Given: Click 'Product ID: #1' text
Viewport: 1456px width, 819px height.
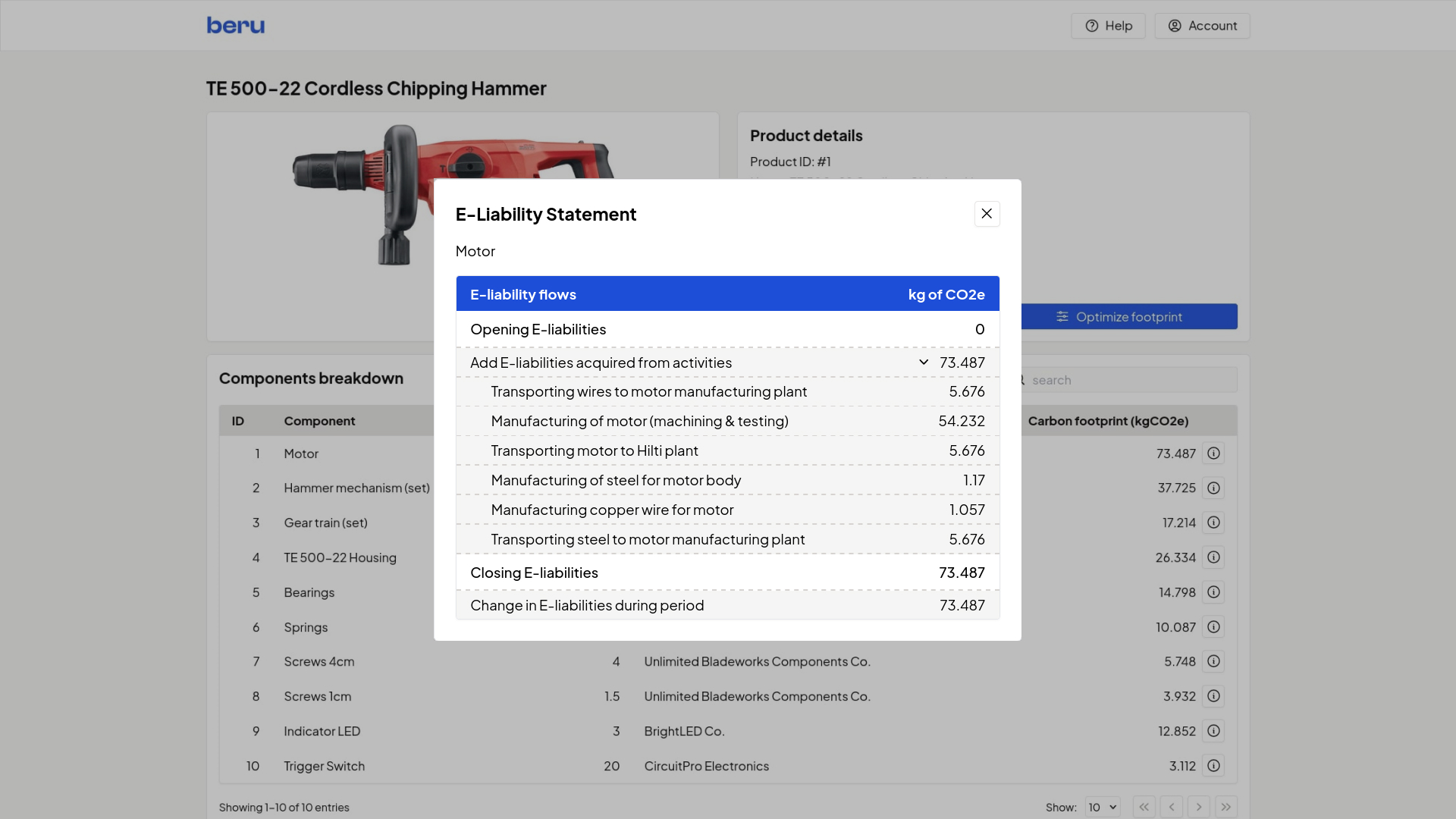Looking at the screenshot, I should [x=790, y=162].
